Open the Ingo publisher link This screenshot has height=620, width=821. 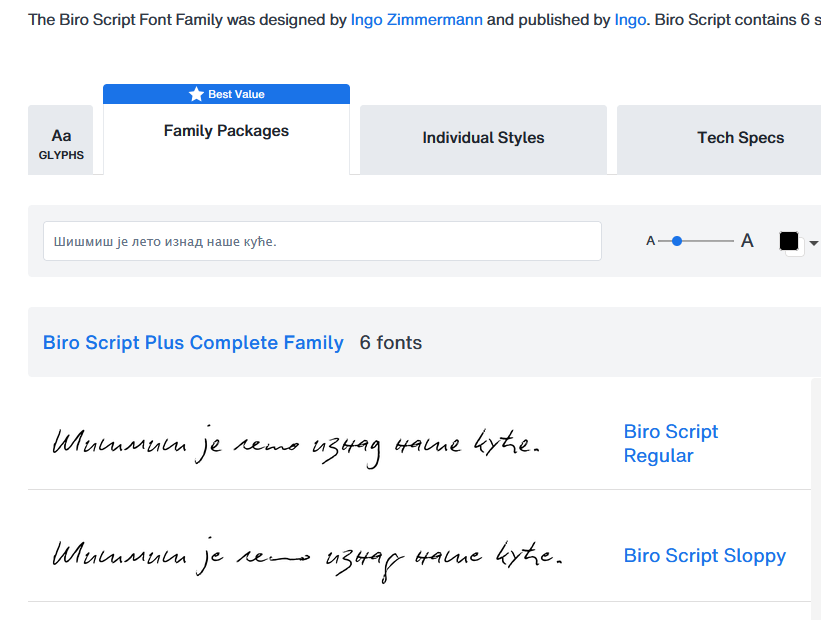click(630, 19)
